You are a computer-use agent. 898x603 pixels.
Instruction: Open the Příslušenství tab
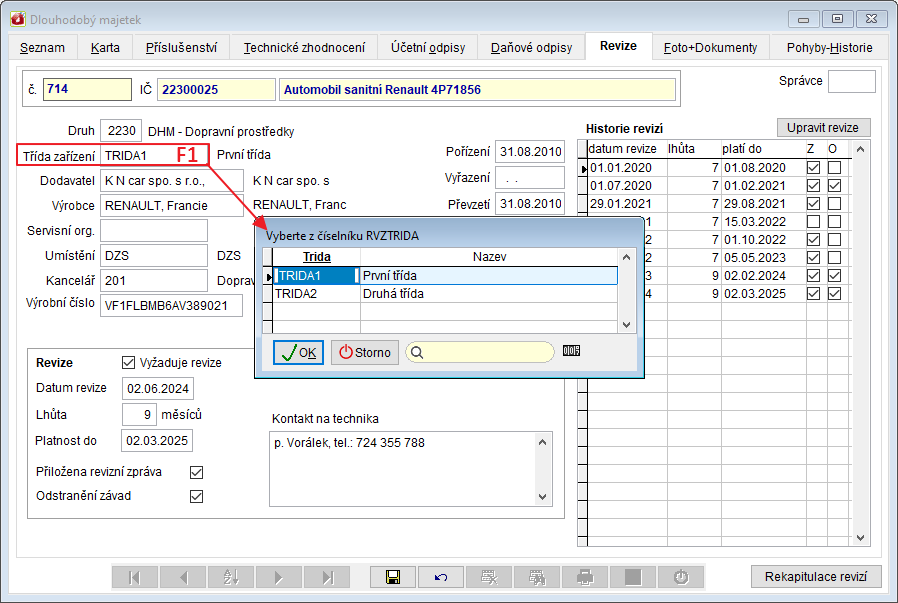[x=182, y=48]
